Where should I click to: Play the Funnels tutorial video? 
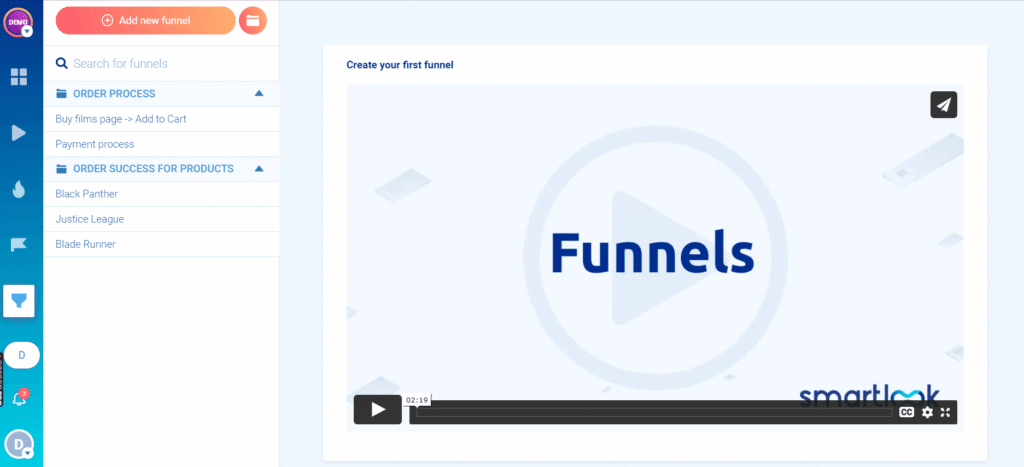377,409
